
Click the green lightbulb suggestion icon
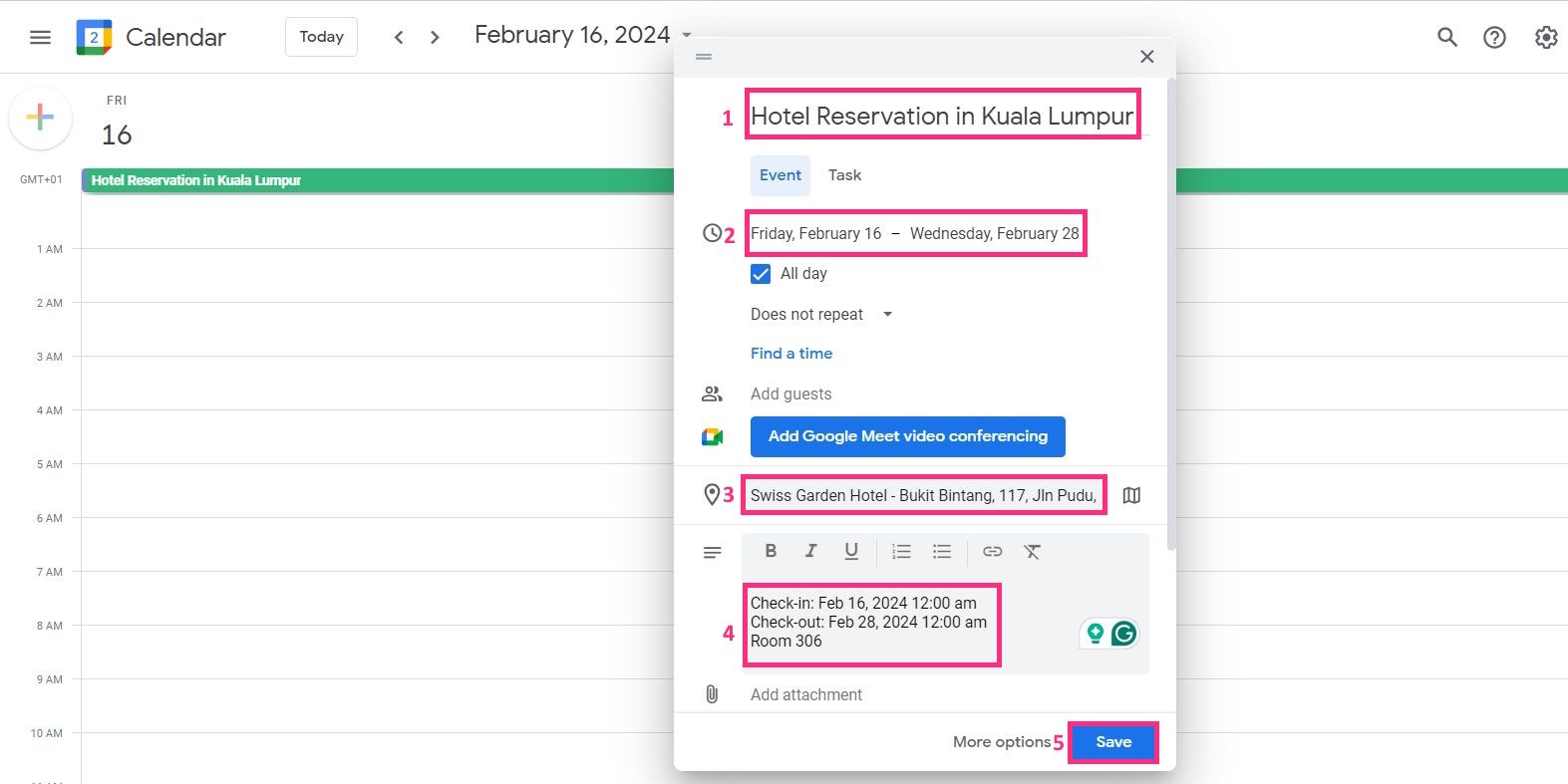1096,634
